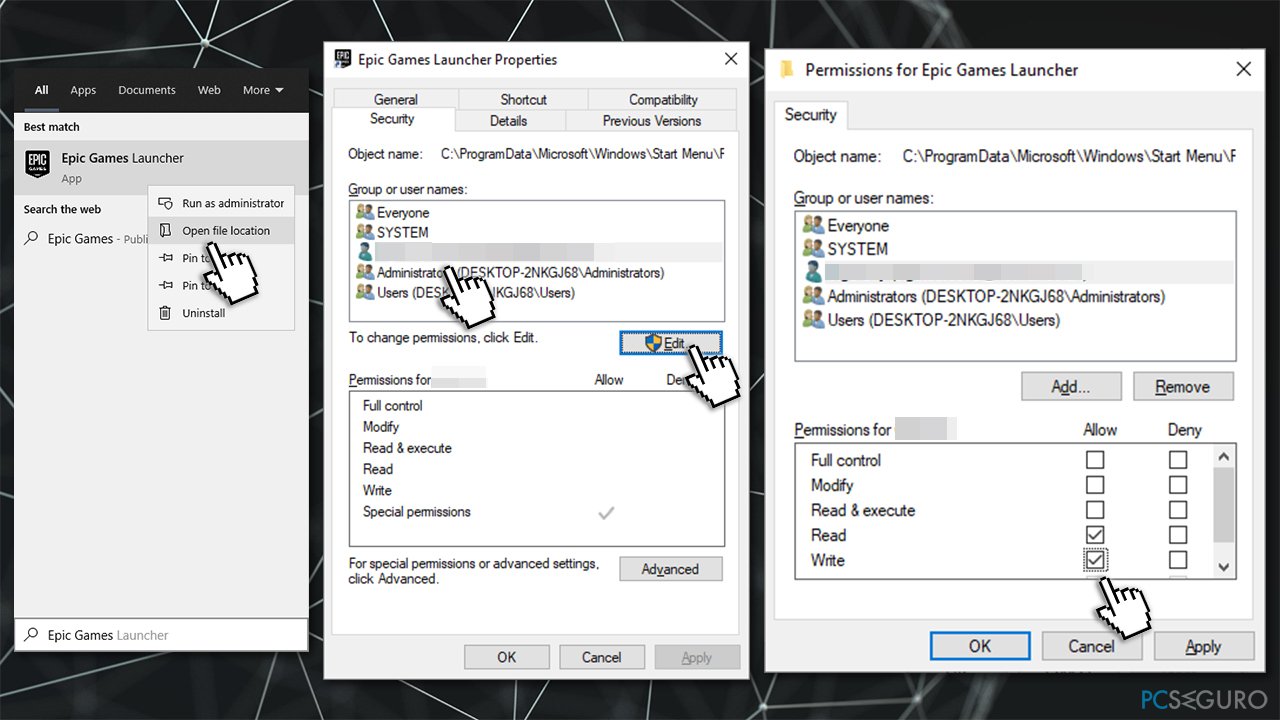Click Cancel in the Permissions dialog
Image resolution: width=1280 pixels, height=720 pixels.
(x=1091, y=646)
